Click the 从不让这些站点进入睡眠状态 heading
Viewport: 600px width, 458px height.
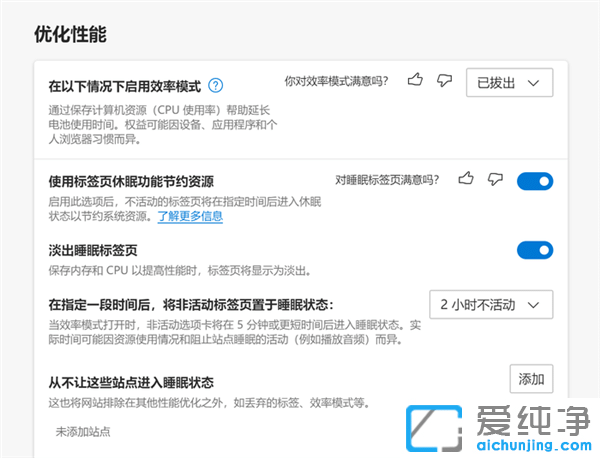[x=130, y=382]
